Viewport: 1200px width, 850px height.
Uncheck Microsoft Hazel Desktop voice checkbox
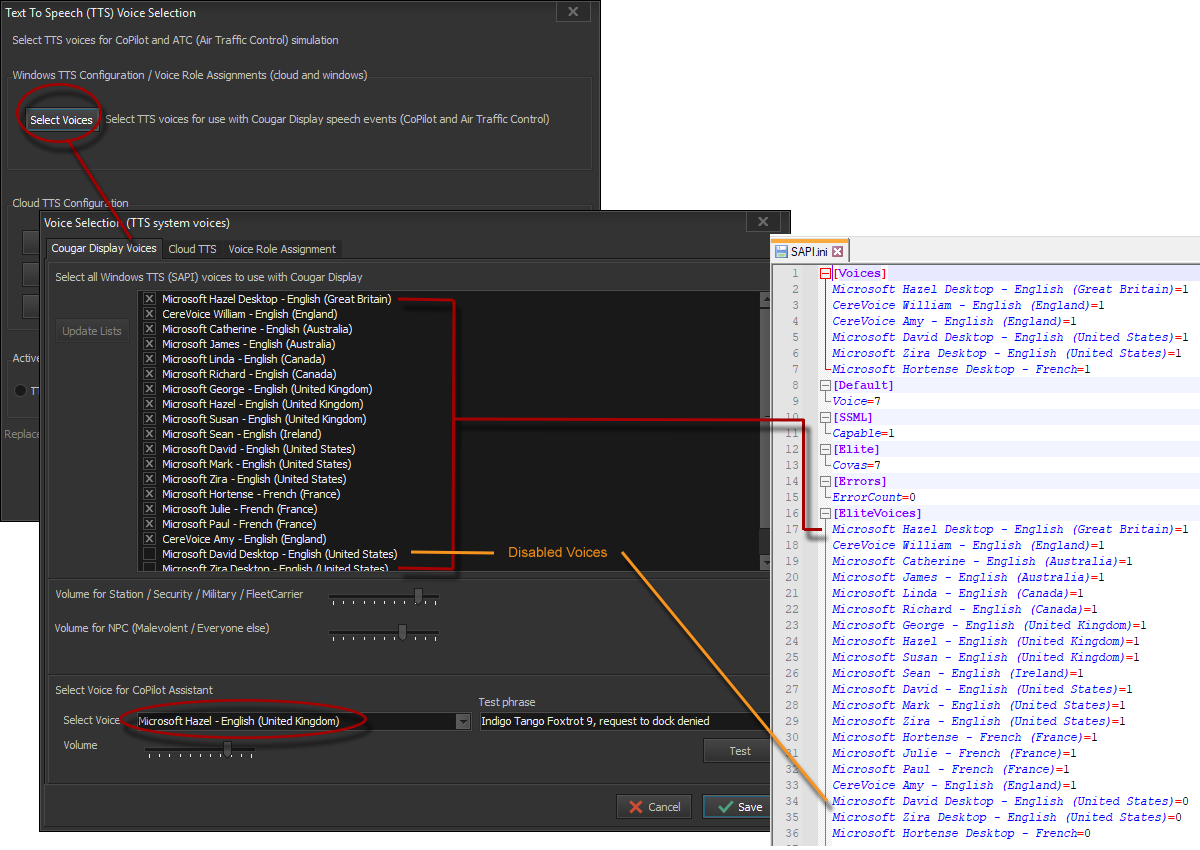tap(149, 299)
